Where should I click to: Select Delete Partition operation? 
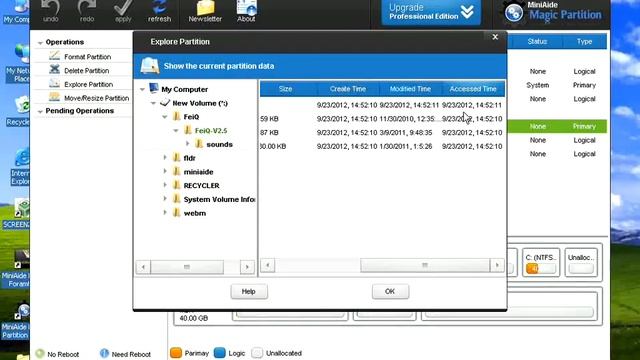click(x=87, y=71)
